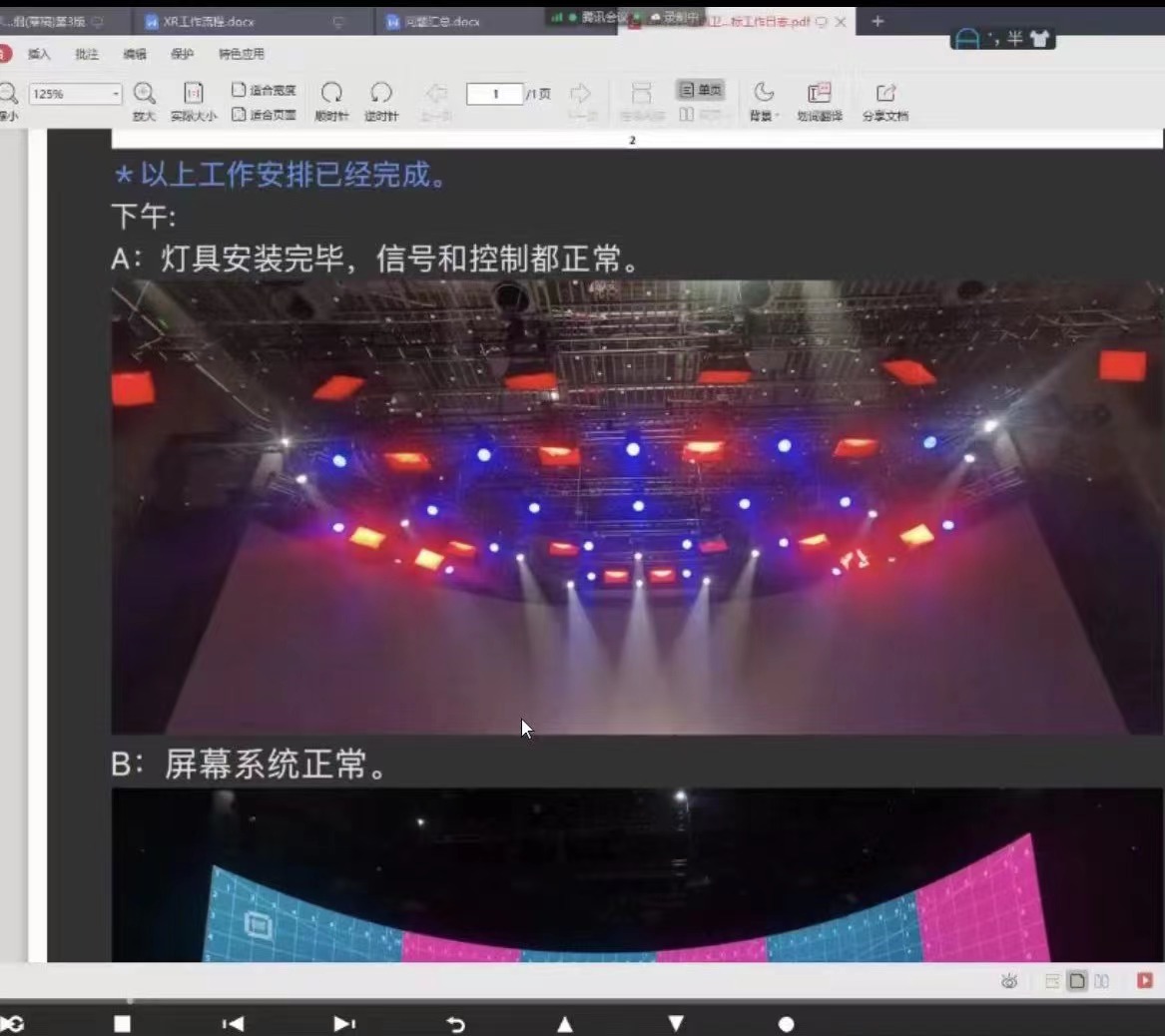Viewport: 1165px width, 1036px height.
Task: Select continuous scroll view in status bar
Action: point(1052,981)
